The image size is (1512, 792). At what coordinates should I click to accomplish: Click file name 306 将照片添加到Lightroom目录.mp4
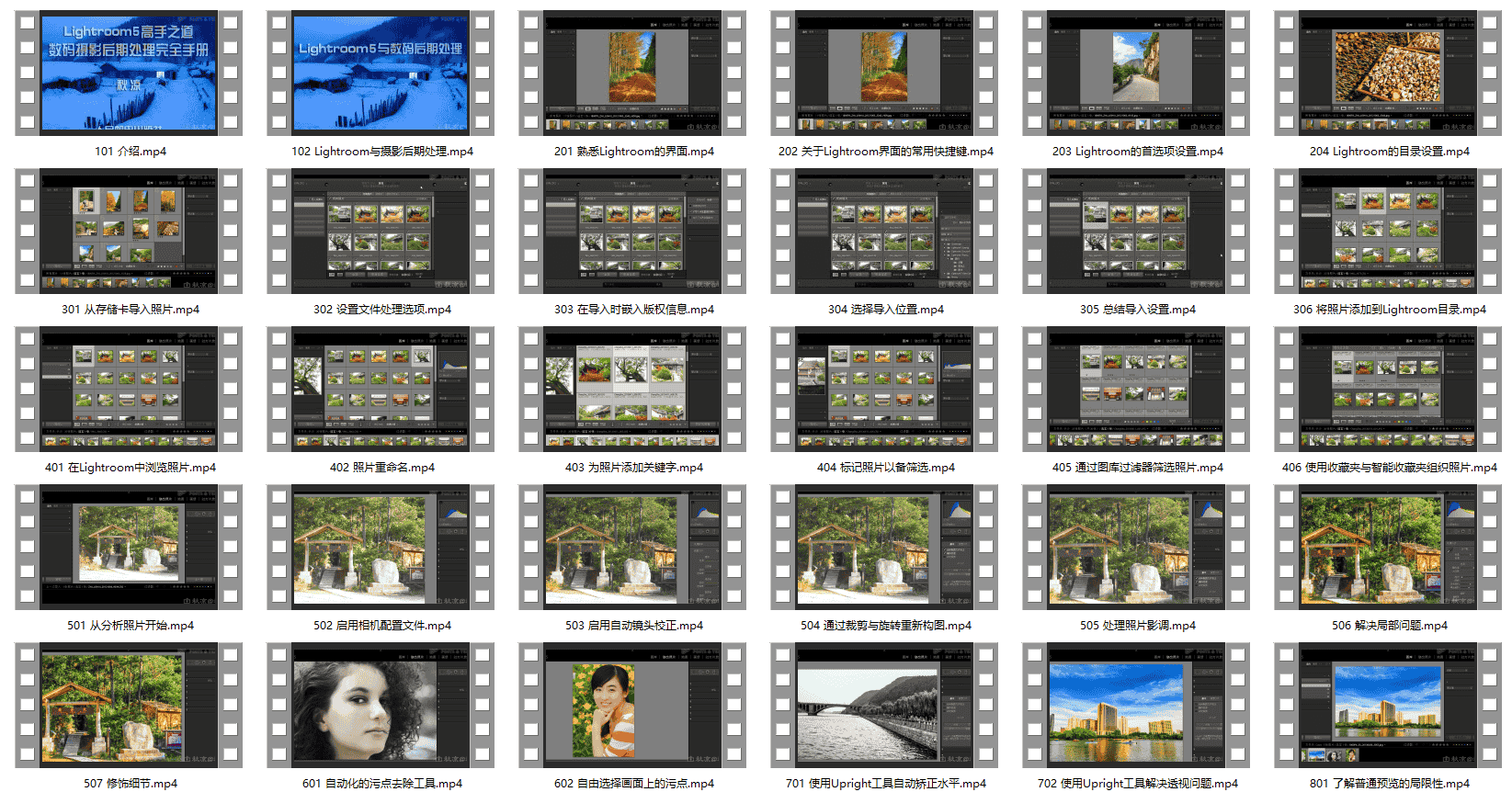(1389, 310)
